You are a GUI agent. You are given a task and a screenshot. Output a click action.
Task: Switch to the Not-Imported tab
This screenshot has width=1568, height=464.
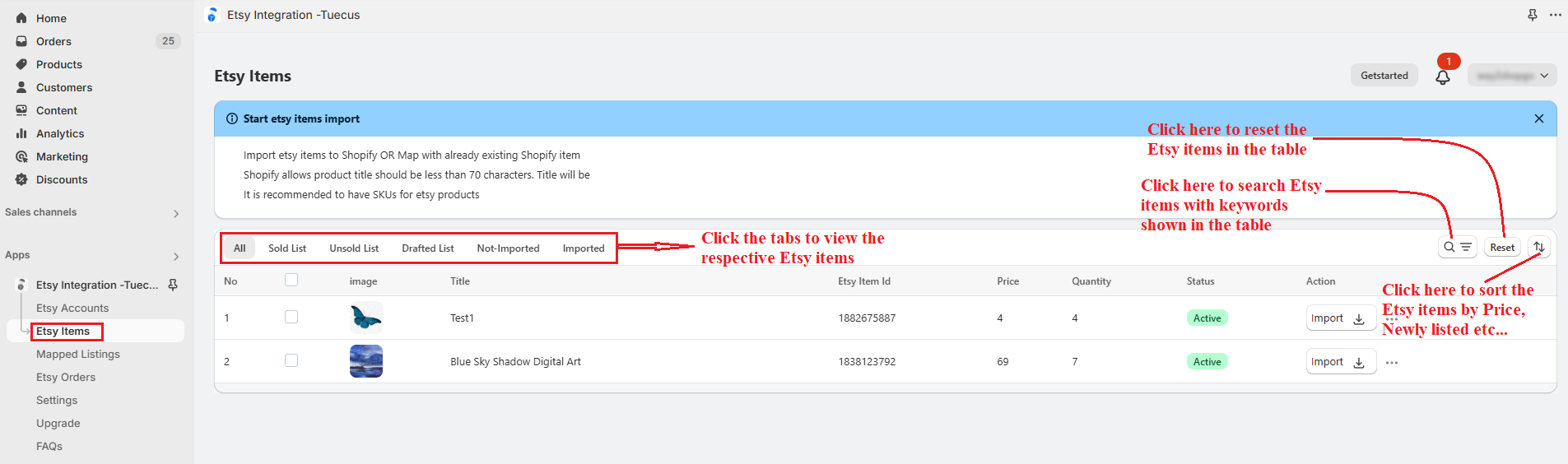coord(508,248)
